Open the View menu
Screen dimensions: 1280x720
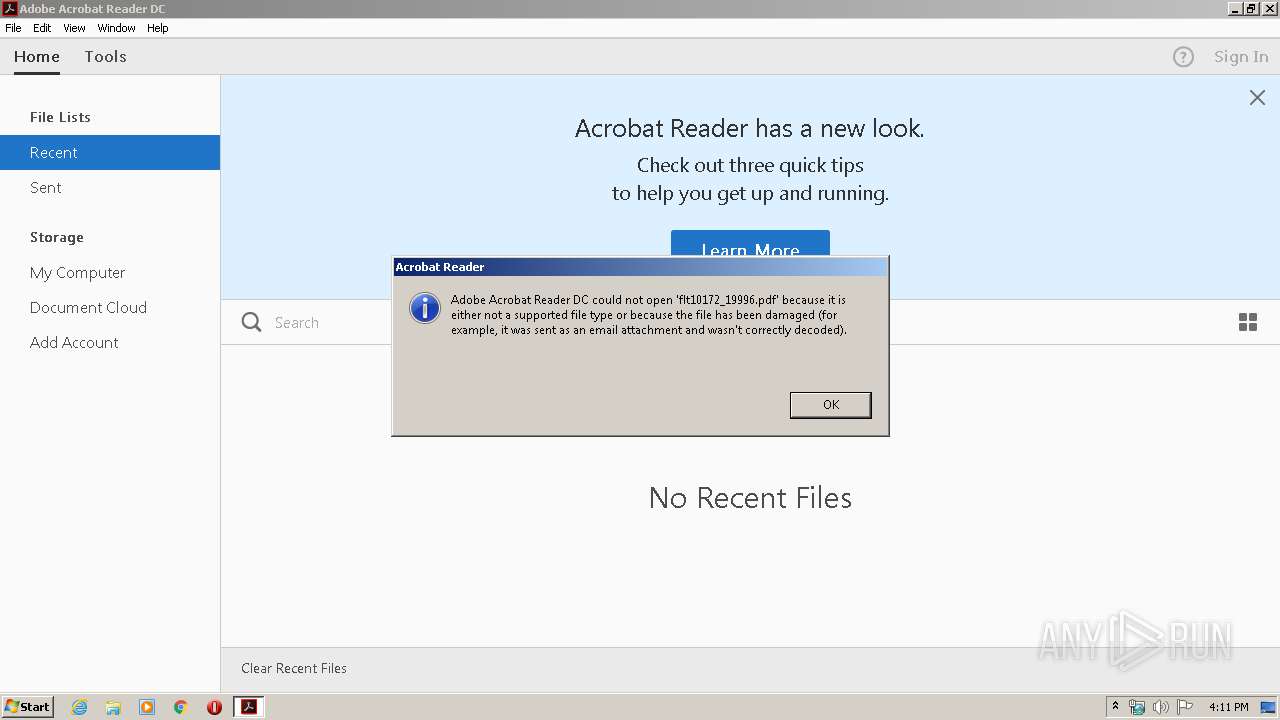click(x=74, y=28)
